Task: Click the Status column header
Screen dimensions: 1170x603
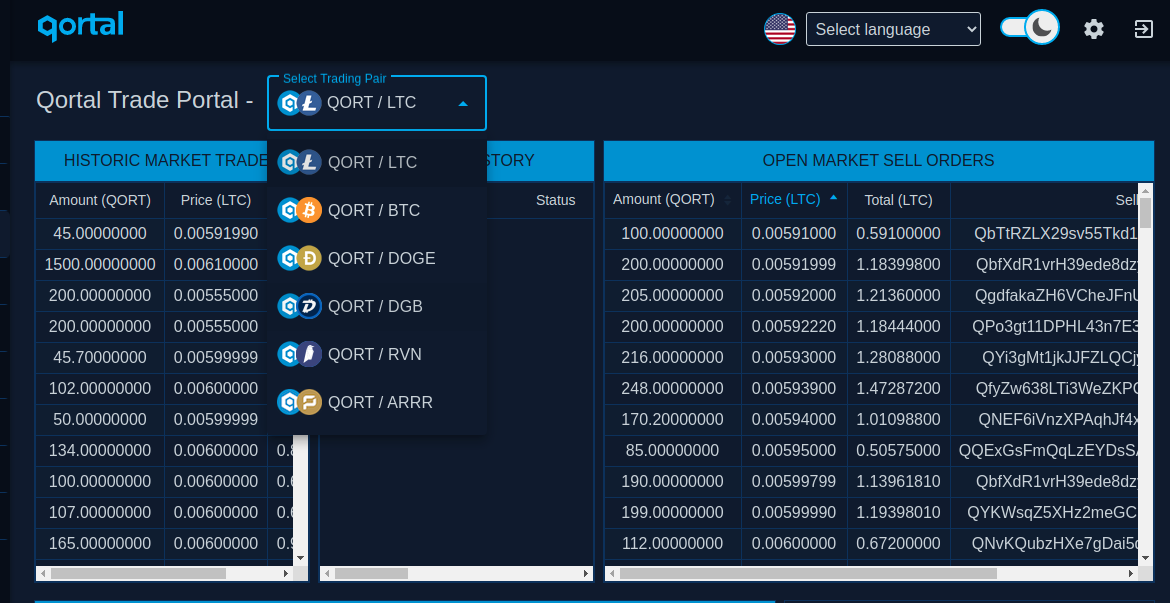Action: (x=555, y=200)
